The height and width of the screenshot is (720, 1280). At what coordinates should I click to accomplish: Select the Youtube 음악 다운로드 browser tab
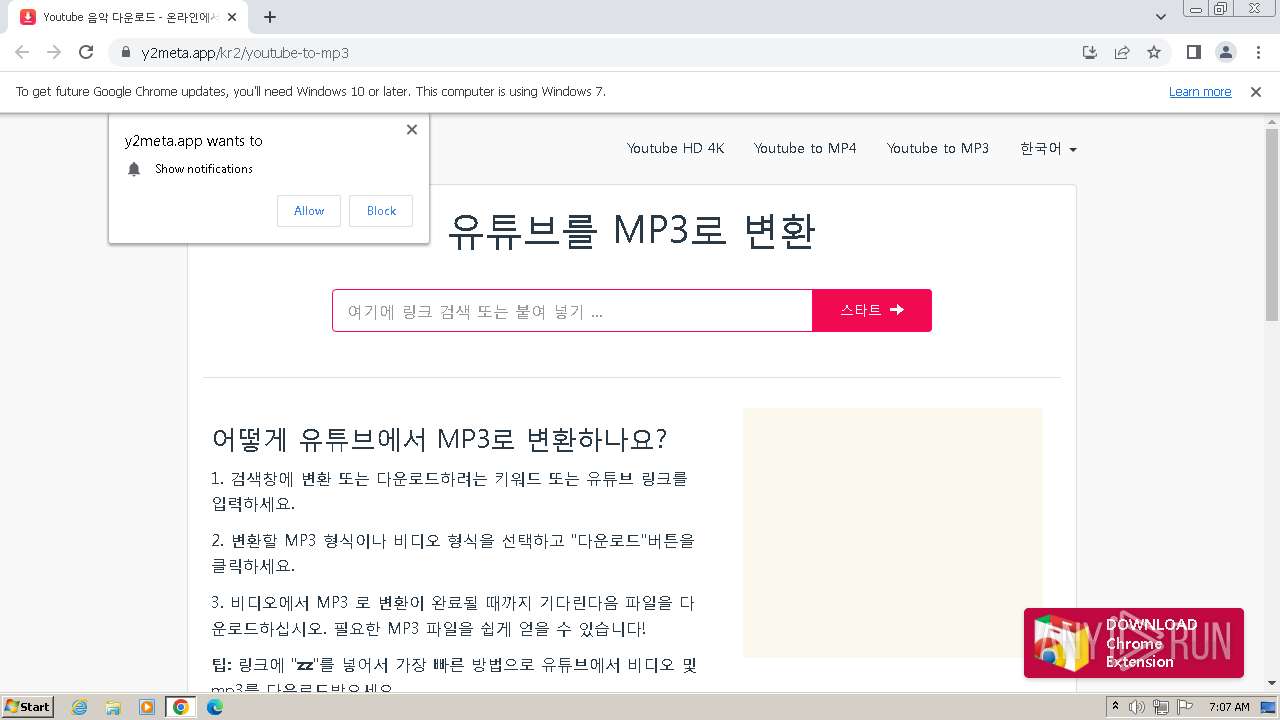coord(128,17)
